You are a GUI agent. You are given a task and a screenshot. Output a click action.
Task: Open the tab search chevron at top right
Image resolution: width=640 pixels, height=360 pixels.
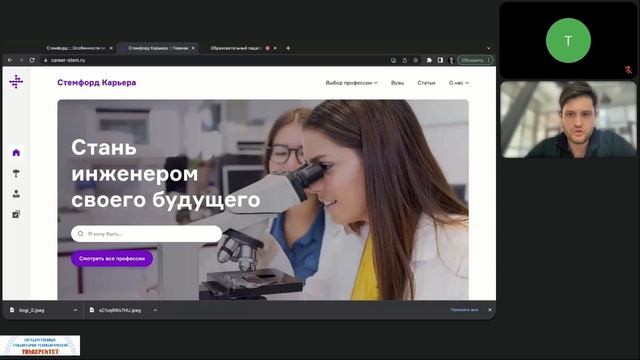489,48
